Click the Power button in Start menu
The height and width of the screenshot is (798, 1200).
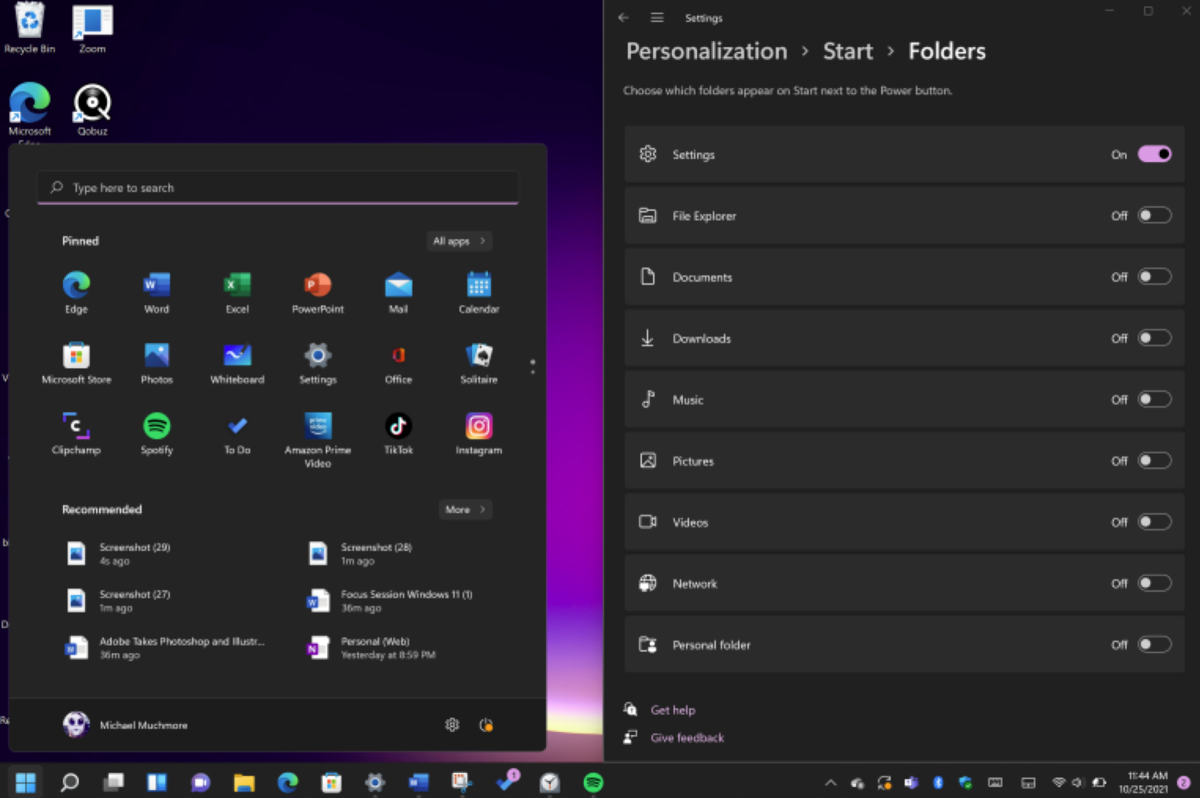click(486, 725)
